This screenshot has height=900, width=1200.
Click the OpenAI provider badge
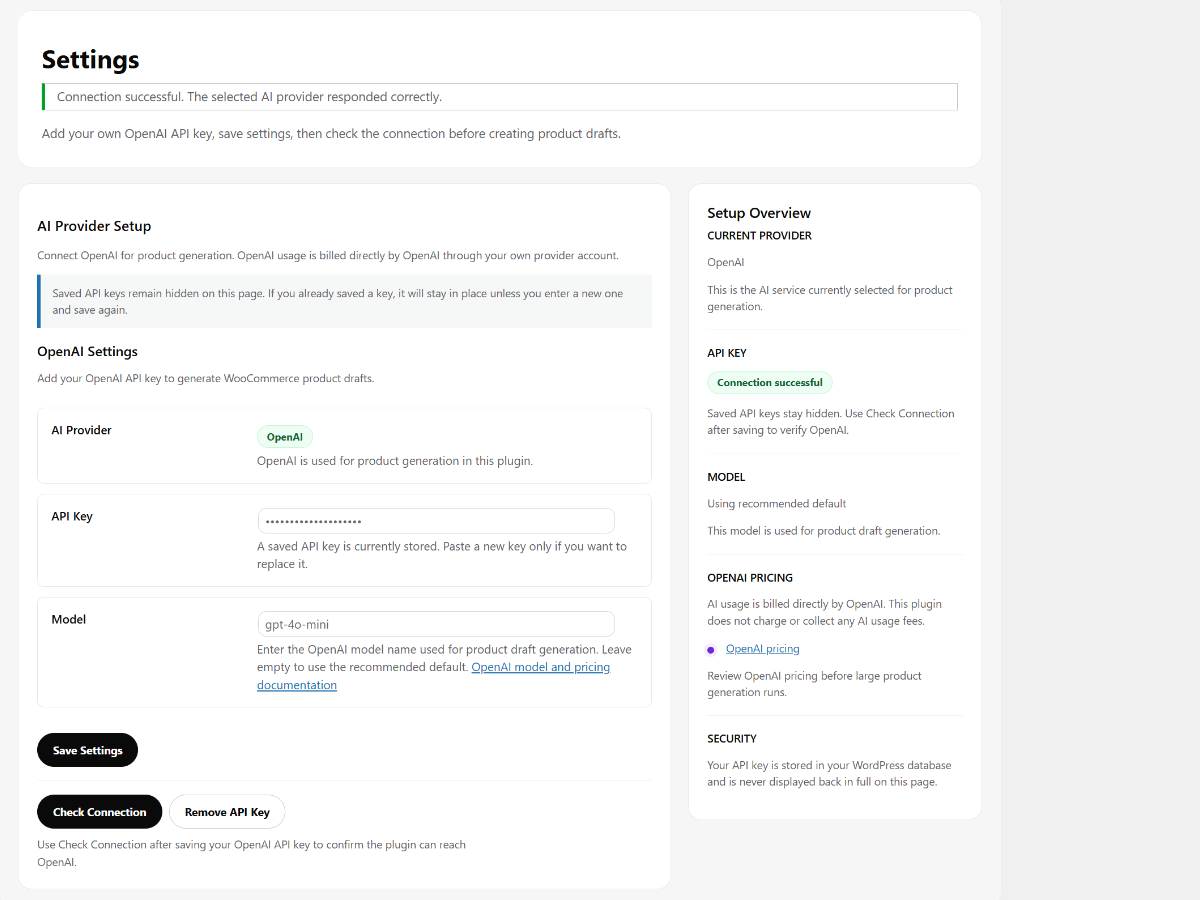[x=285, y=437]
